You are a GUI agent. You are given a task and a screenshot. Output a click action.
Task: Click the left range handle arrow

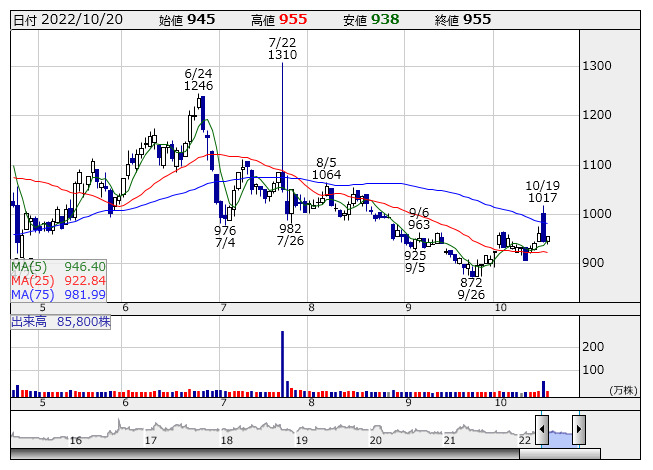[x=542, y=430]
